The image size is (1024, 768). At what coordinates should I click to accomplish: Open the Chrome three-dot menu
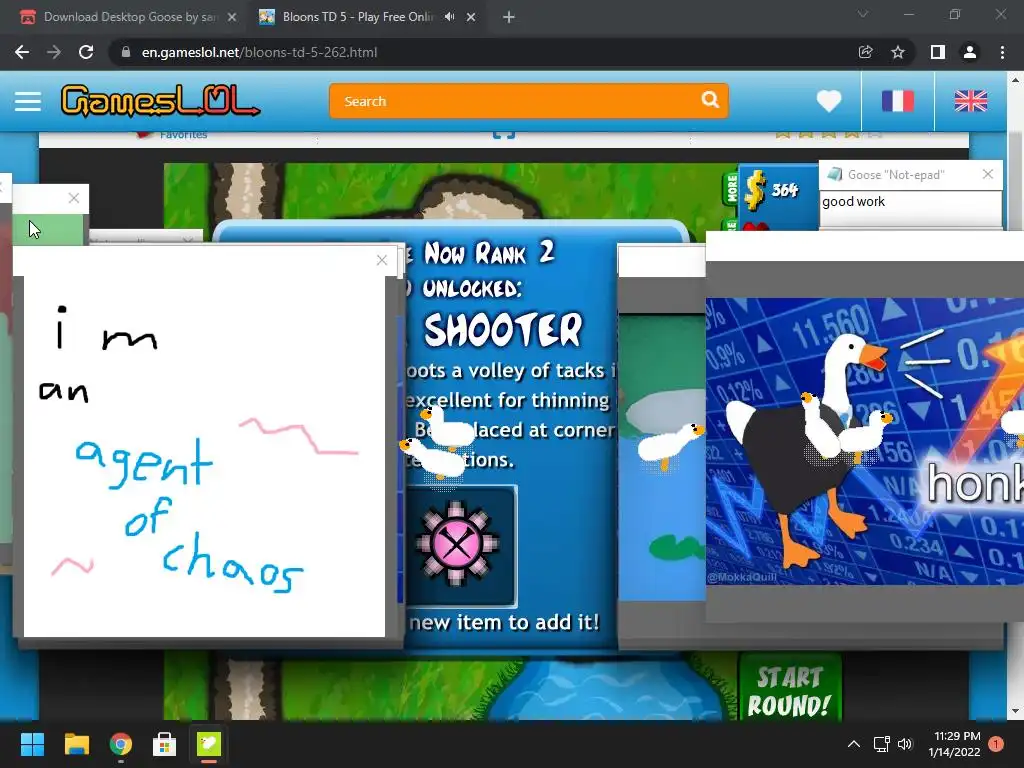tap(1002, 52)
